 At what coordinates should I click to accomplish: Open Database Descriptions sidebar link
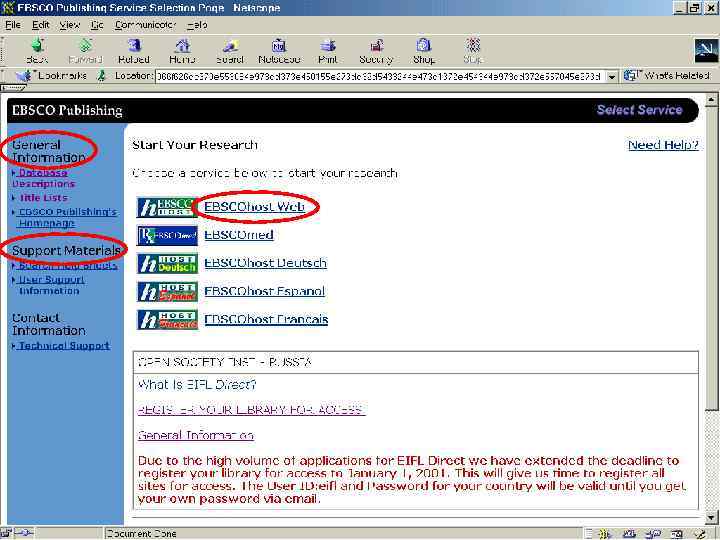pos(43,178)
